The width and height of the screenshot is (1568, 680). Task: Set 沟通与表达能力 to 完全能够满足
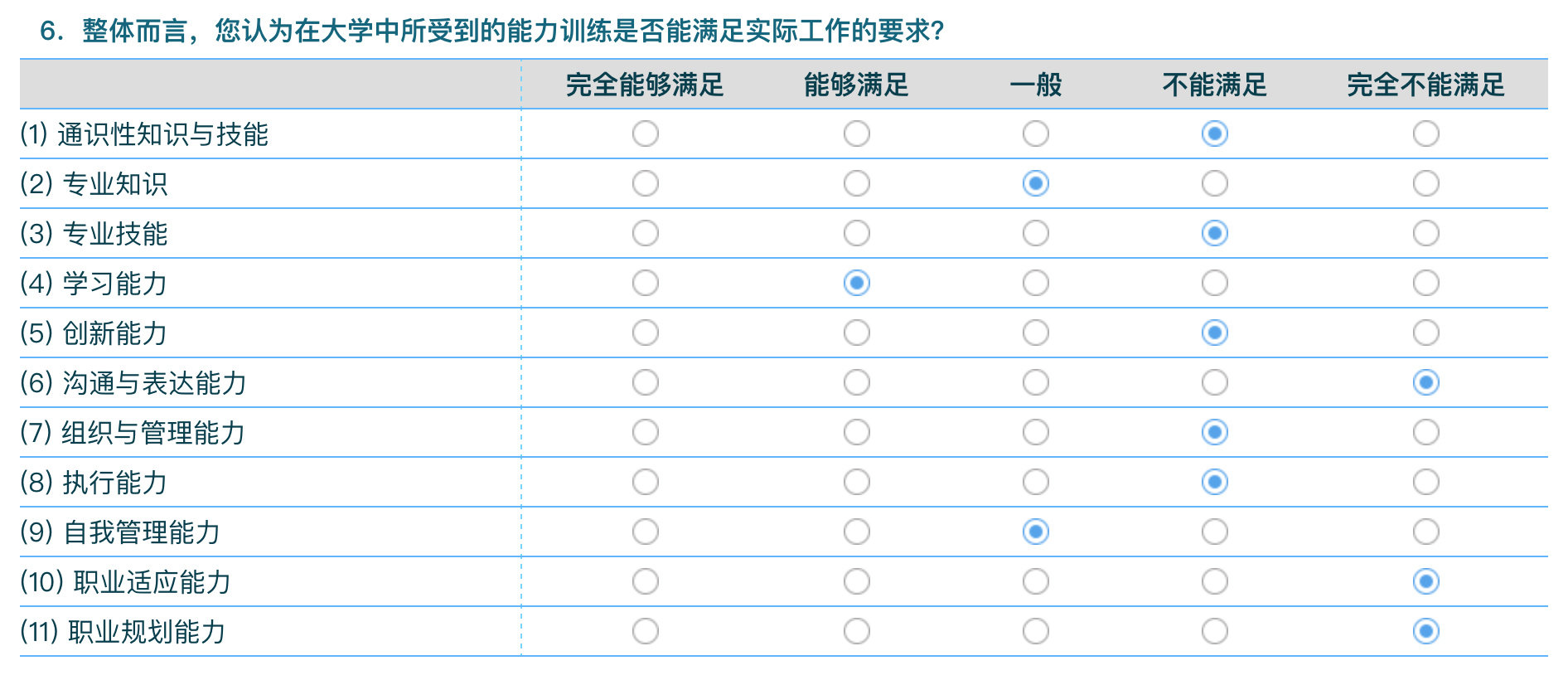(645, 382)
